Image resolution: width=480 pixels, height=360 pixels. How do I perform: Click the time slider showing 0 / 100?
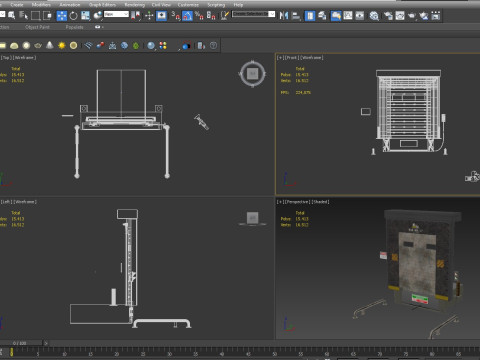click(x=21, y=343)
